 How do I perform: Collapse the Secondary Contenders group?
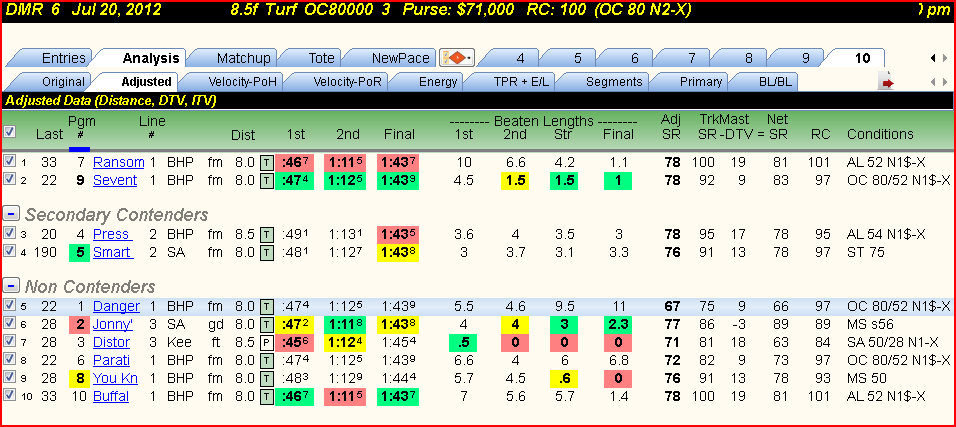point(10,214)
